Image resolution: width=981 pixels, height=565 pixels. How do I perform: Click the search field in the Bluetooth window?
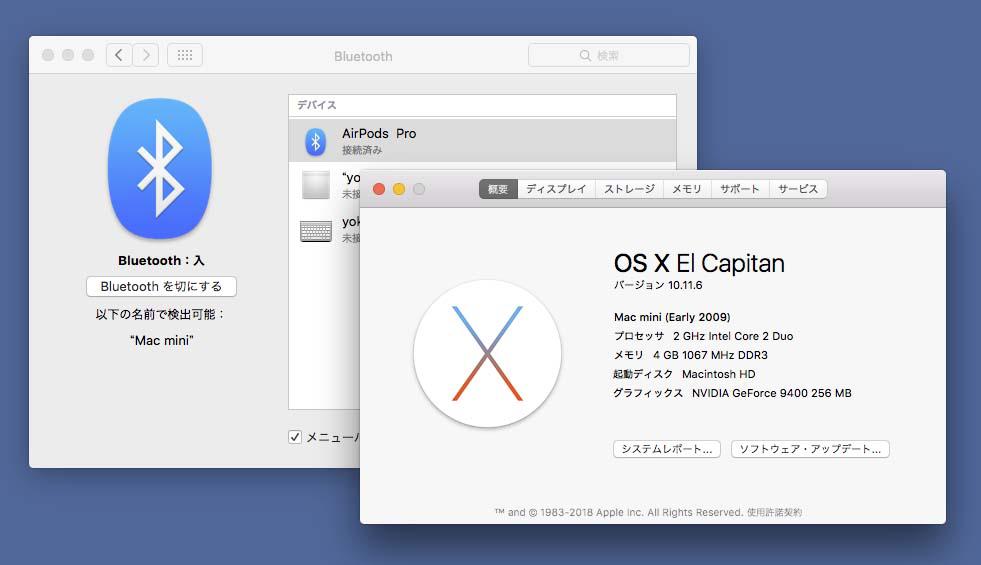(609, 55)
